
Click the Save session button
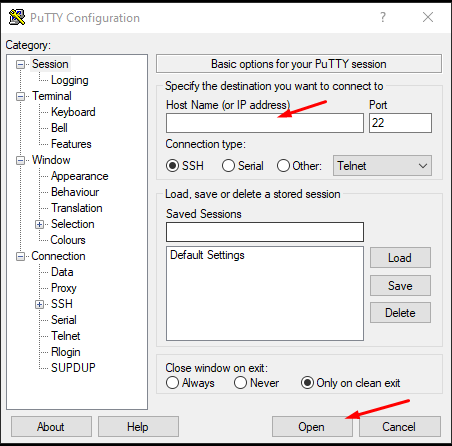tap(400, 286)
